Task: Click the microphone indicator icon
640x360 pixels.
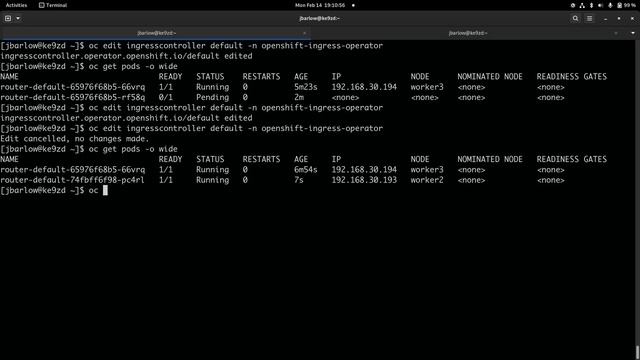Action: (610, 5)
